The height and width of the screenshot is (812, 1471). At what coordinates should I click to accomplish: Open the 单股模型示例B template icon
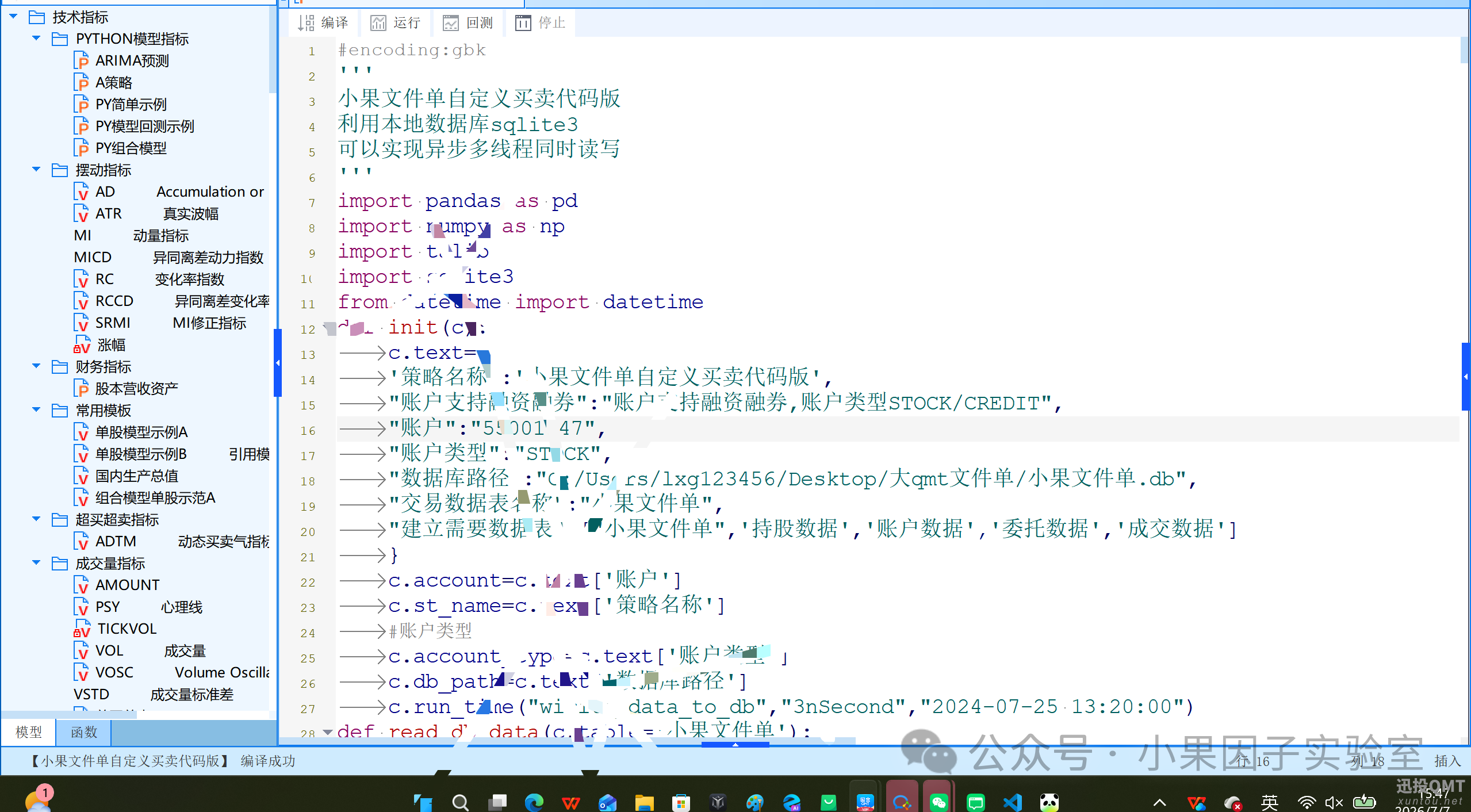[82, 454]
